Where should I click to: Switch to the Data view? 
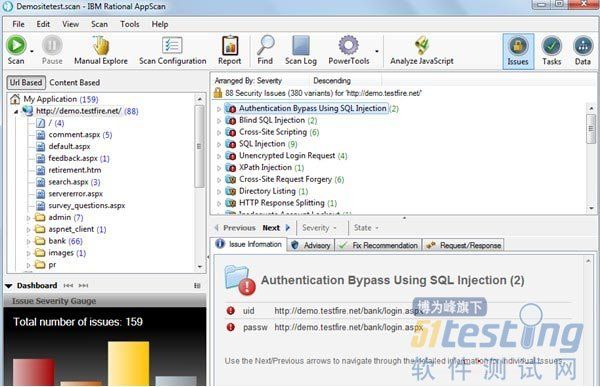583,51
